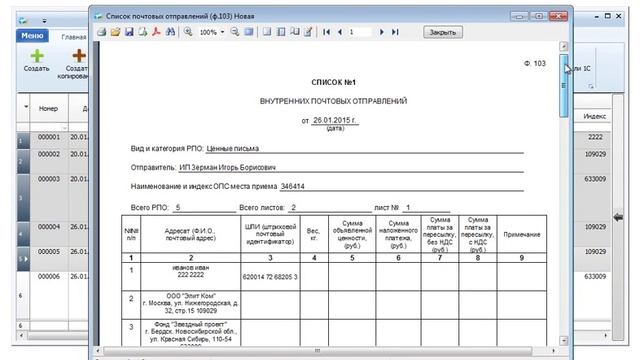Screen dimensions: 640x360
Task: Click preview horizontal scrollbar left arrow
Action: click(x=98, y=351)
